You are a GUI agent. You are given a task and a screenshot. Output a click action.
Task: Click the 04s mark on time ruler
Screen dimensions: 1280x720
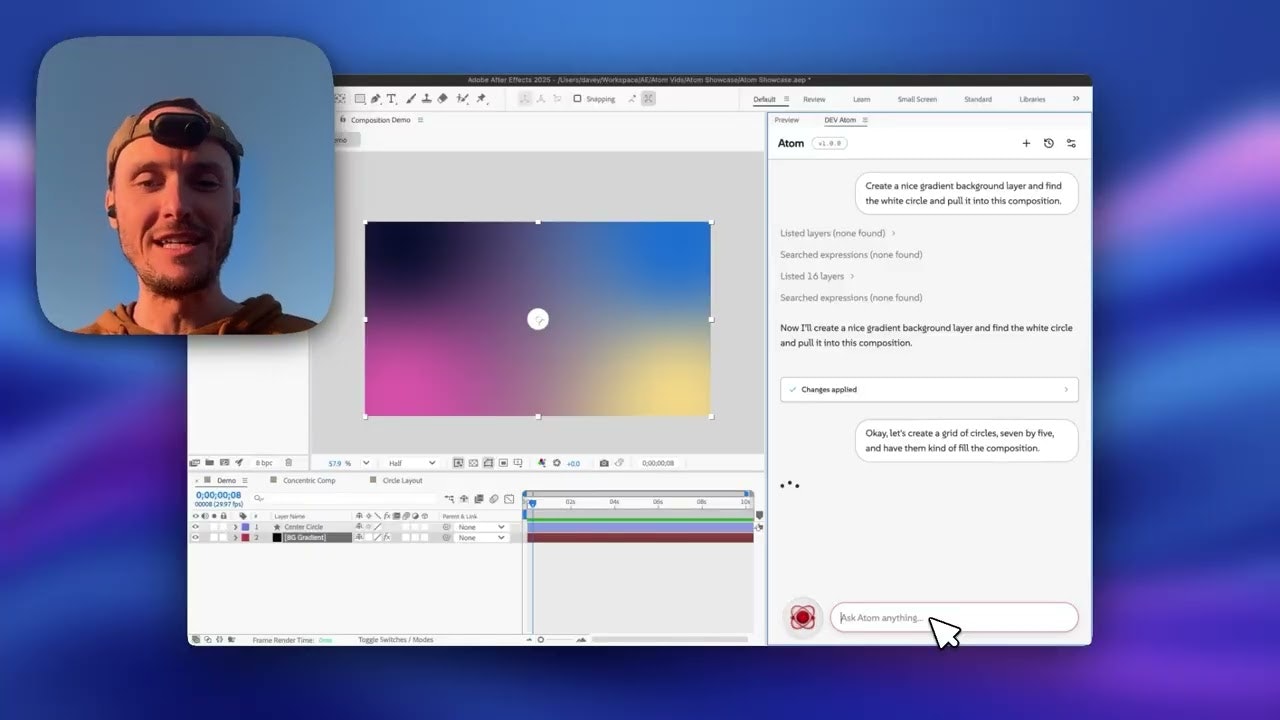pos(613,501)
